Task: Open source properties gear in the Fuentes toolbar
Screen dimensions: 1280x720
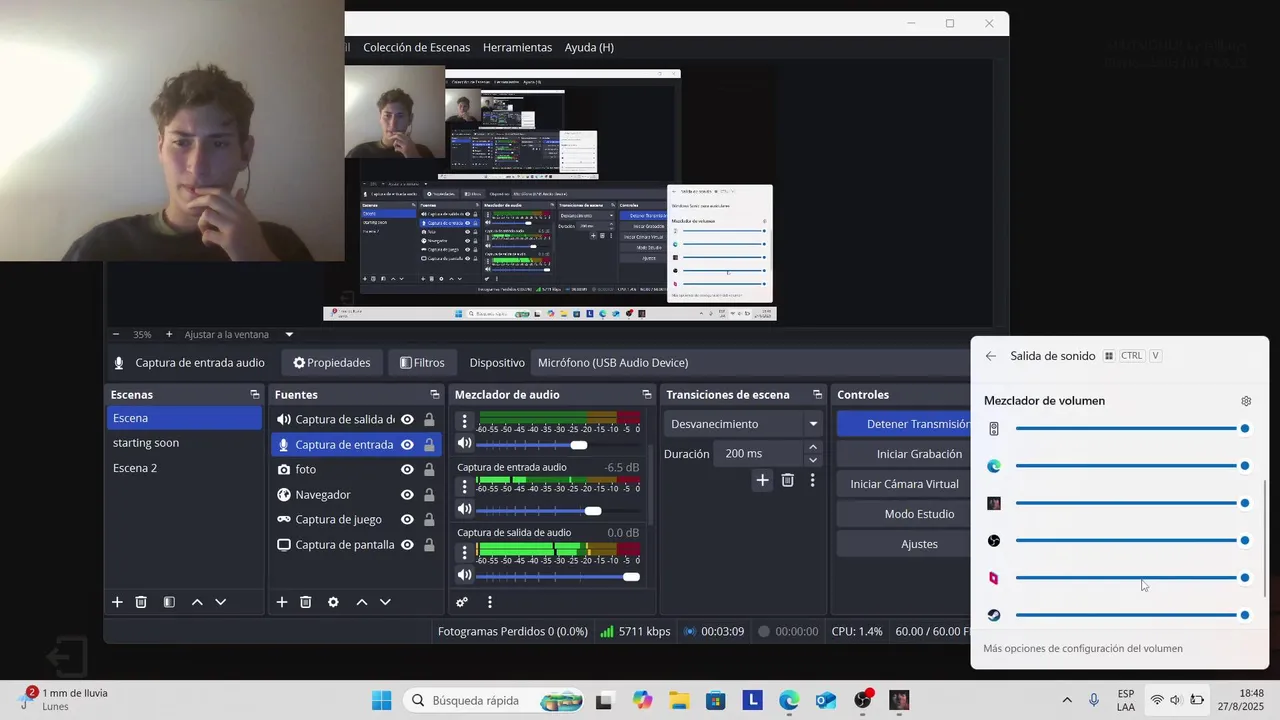Action: (x=333, y=602)
